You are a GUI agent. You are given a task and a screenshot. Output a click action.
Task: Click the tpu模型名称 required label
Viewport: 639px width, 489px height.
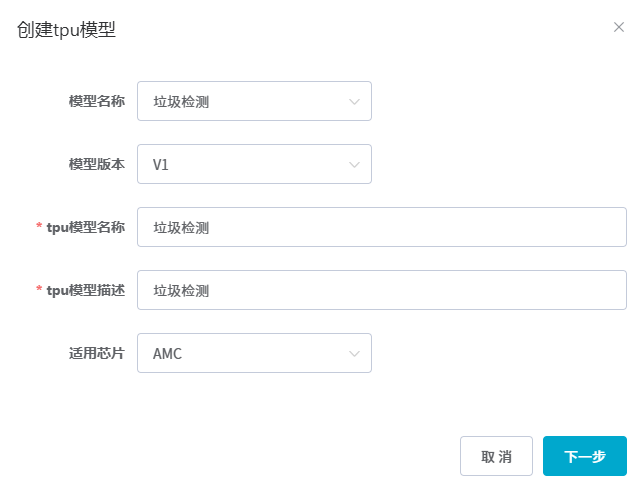pos(85,227)
